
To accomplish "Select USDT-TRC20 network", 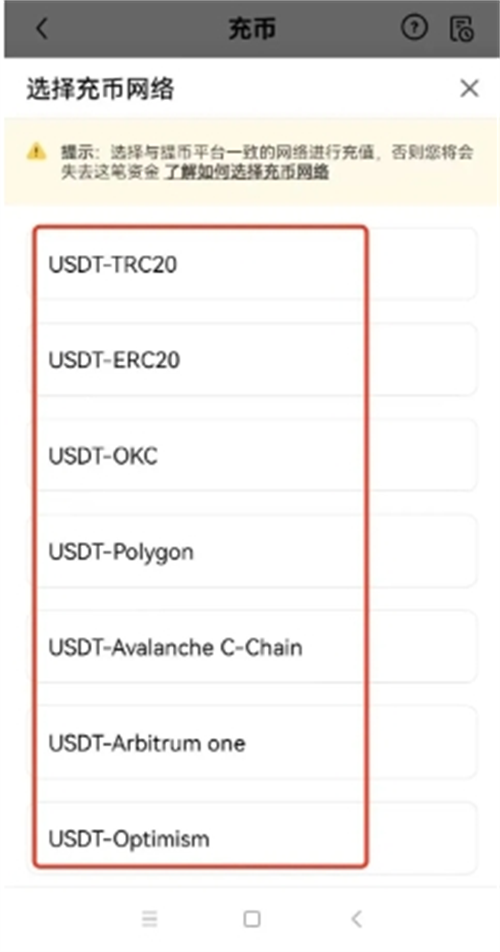I will tap(252, 265).
